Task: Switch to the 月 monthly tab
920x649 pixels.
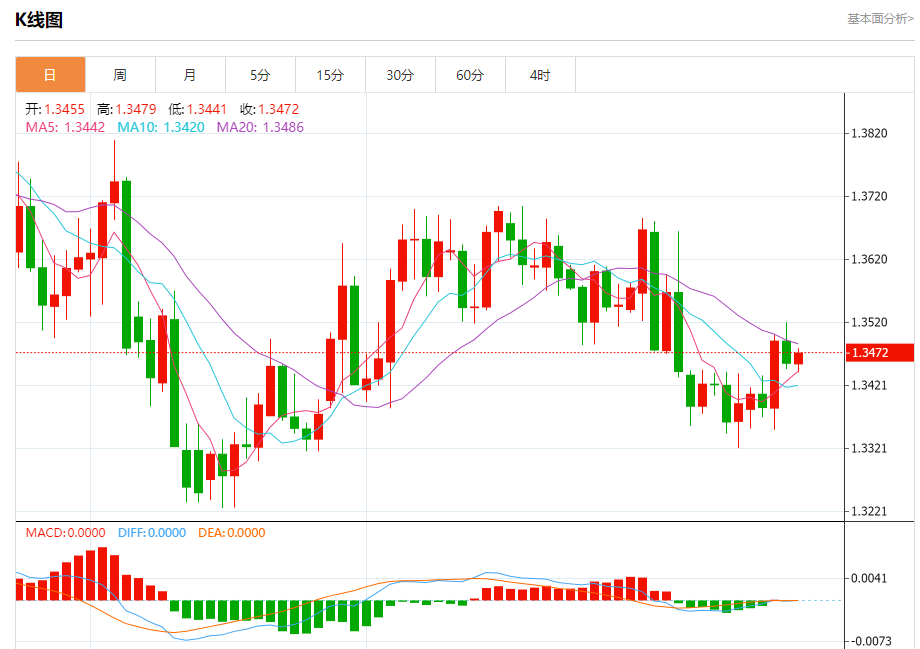Action: 190,75
